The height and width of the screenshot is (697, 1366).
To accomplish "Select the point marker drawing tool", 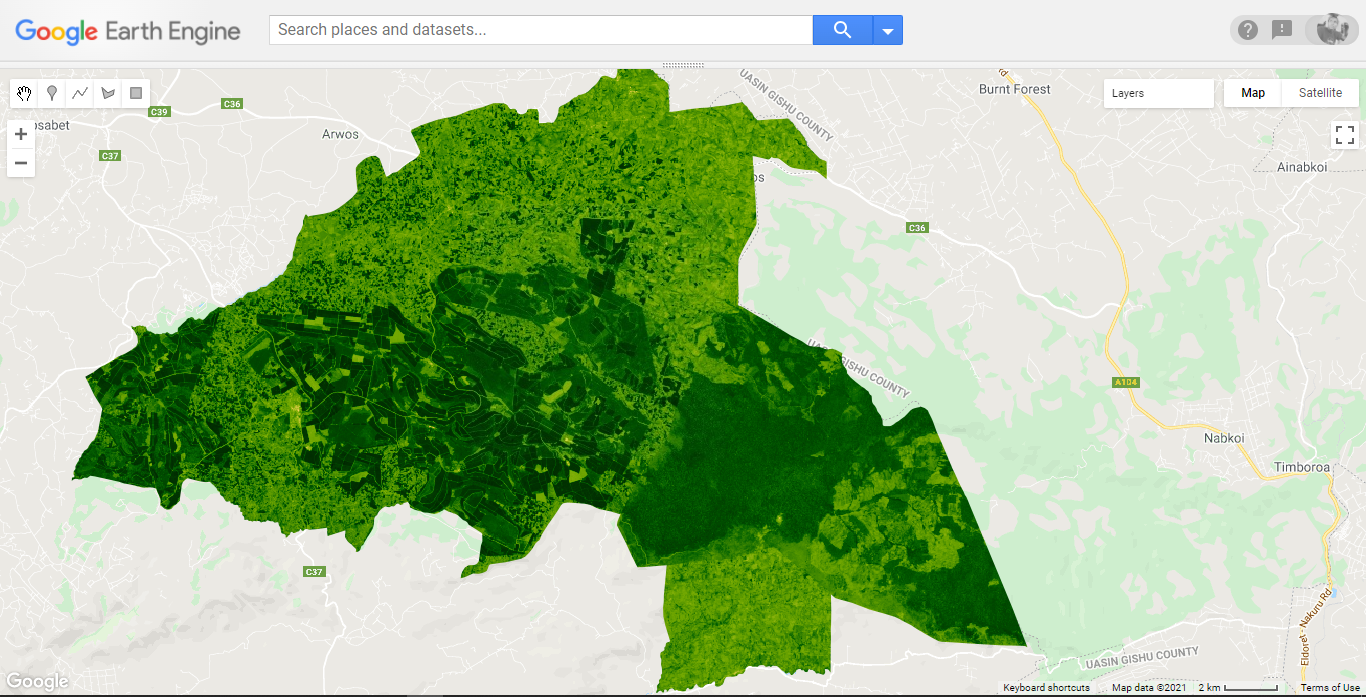I will 51,93.
